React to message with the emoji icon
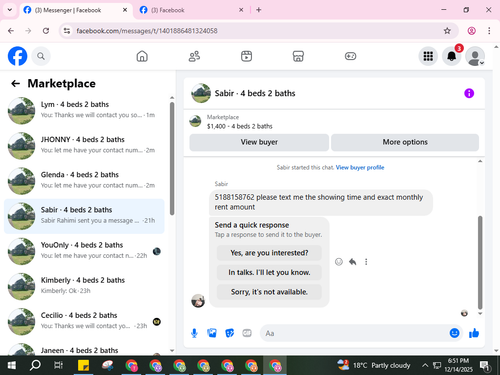The image size is (500, 375). [x=339, y=262]
